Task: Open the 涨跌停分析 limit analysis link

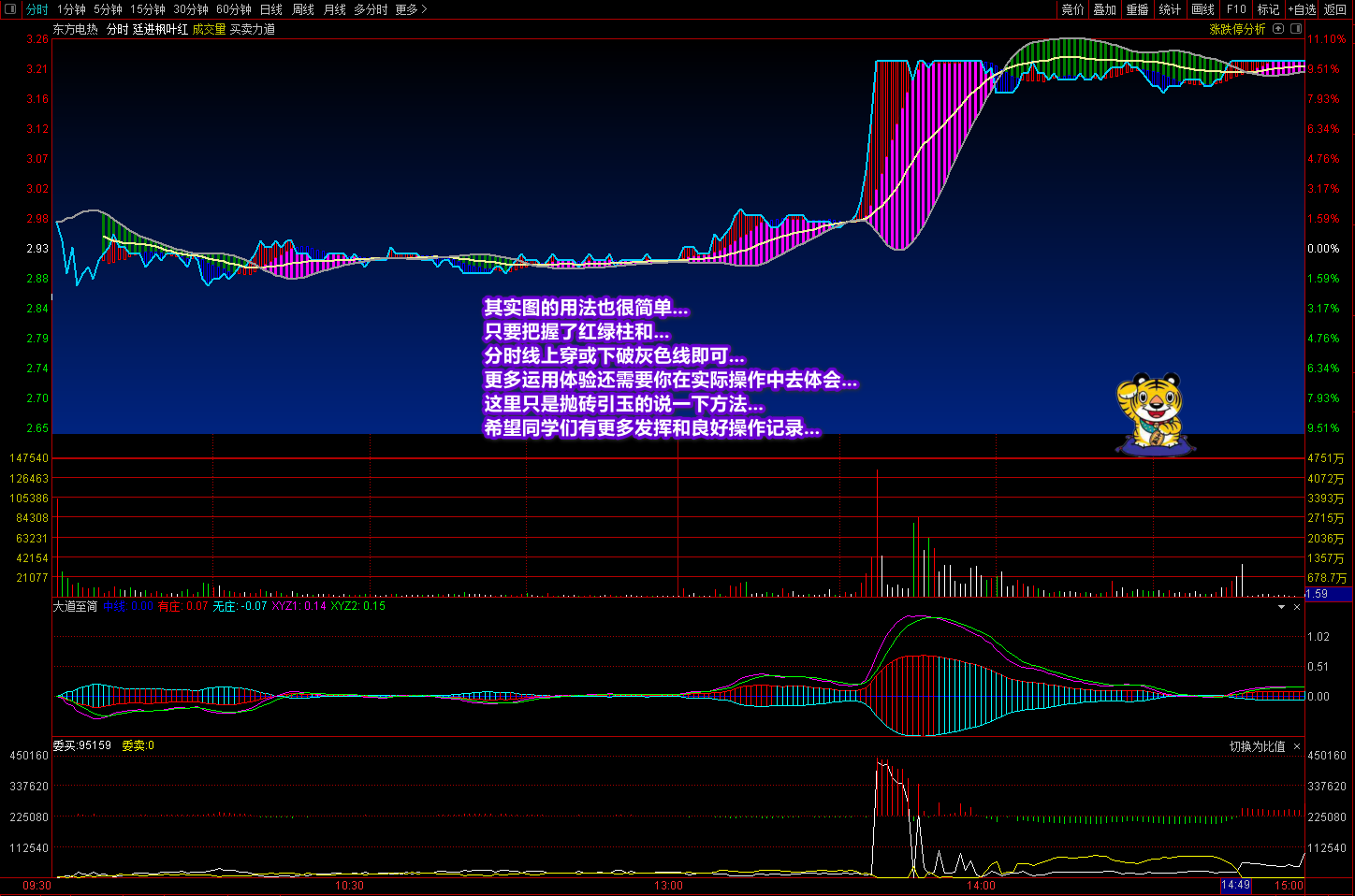Action: [x=1237, y=29]
